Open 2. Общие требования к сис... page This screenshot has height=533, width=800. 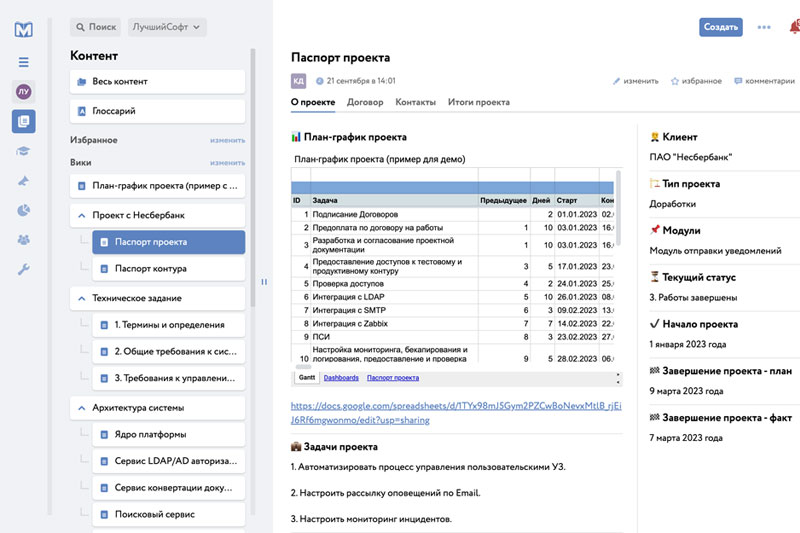pos(168,351)
